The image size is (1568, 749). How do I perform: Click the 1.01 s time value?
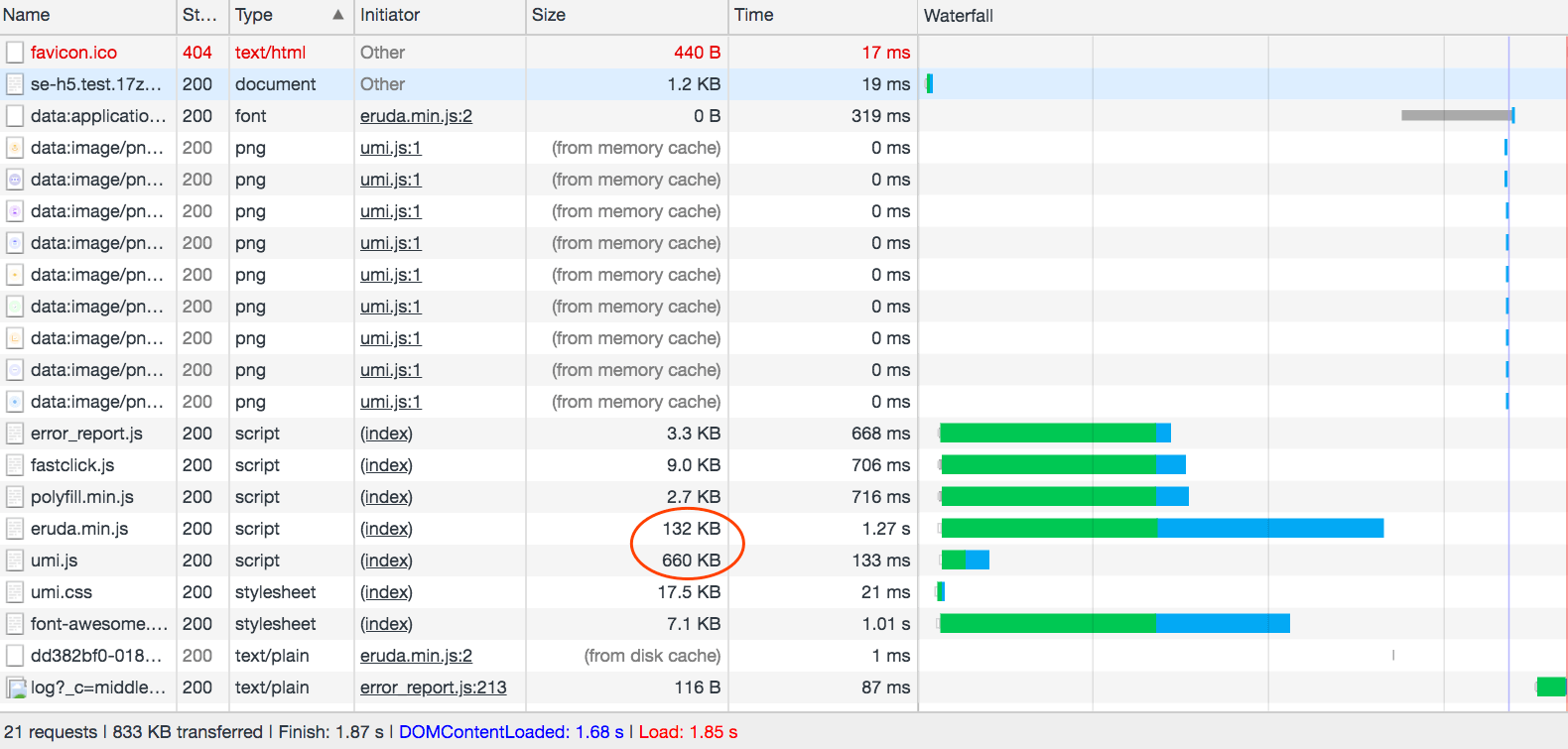(886, 624)
